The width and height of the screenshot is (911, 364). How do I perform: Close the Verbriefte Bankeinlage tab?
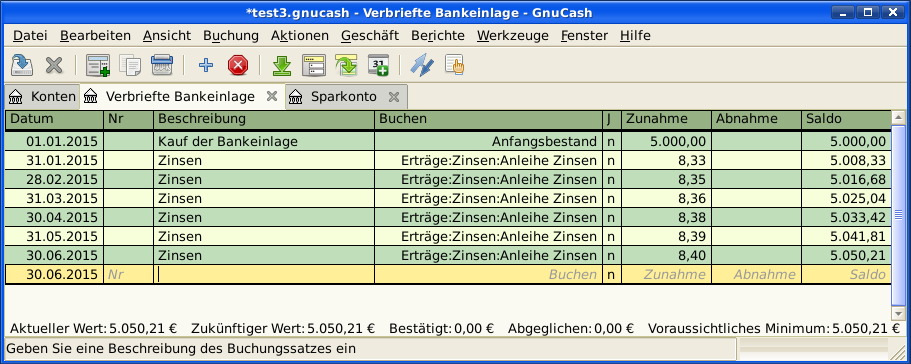[271, 96]
